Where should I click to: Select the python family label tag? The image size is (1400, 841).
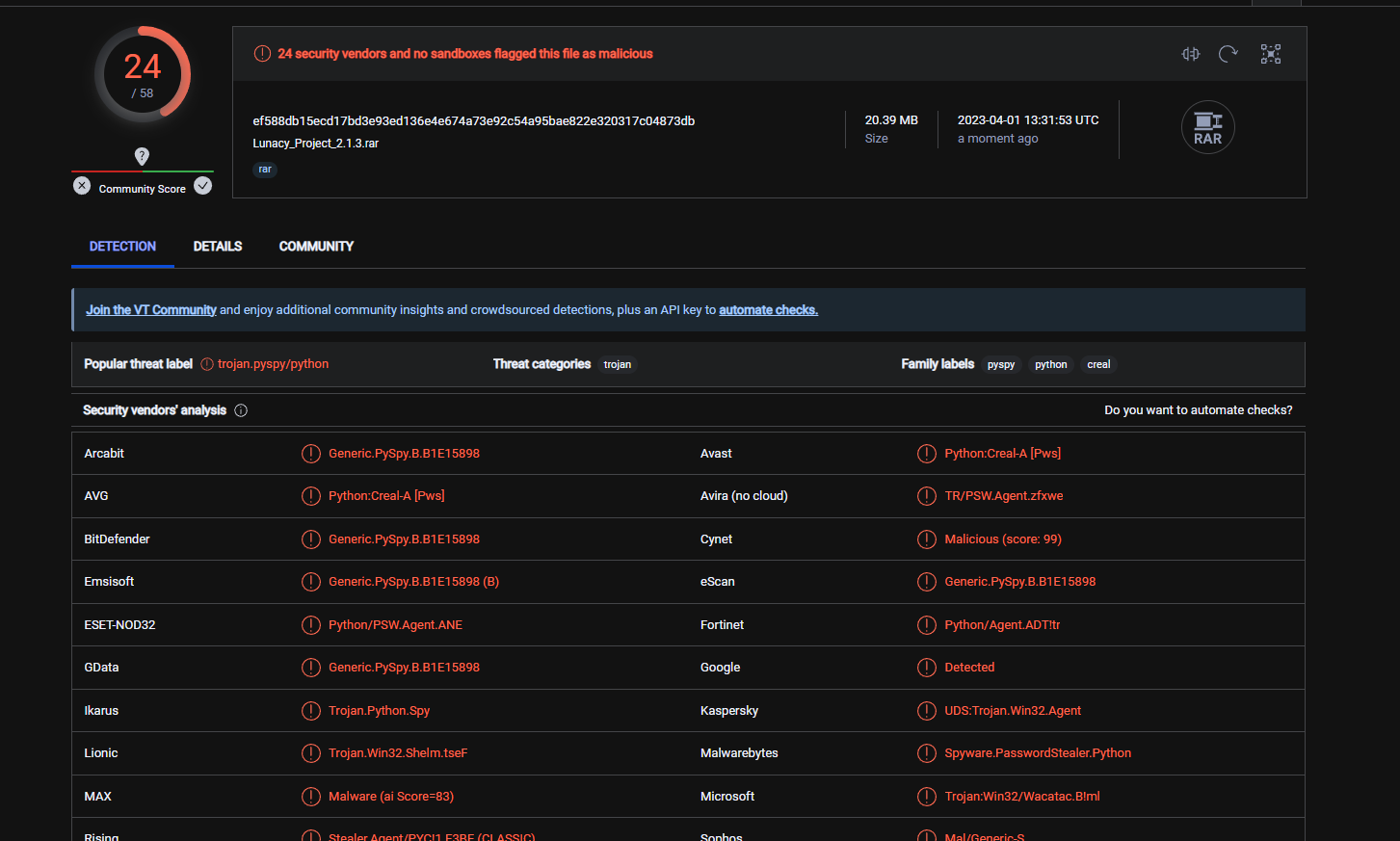[1051, 364]
